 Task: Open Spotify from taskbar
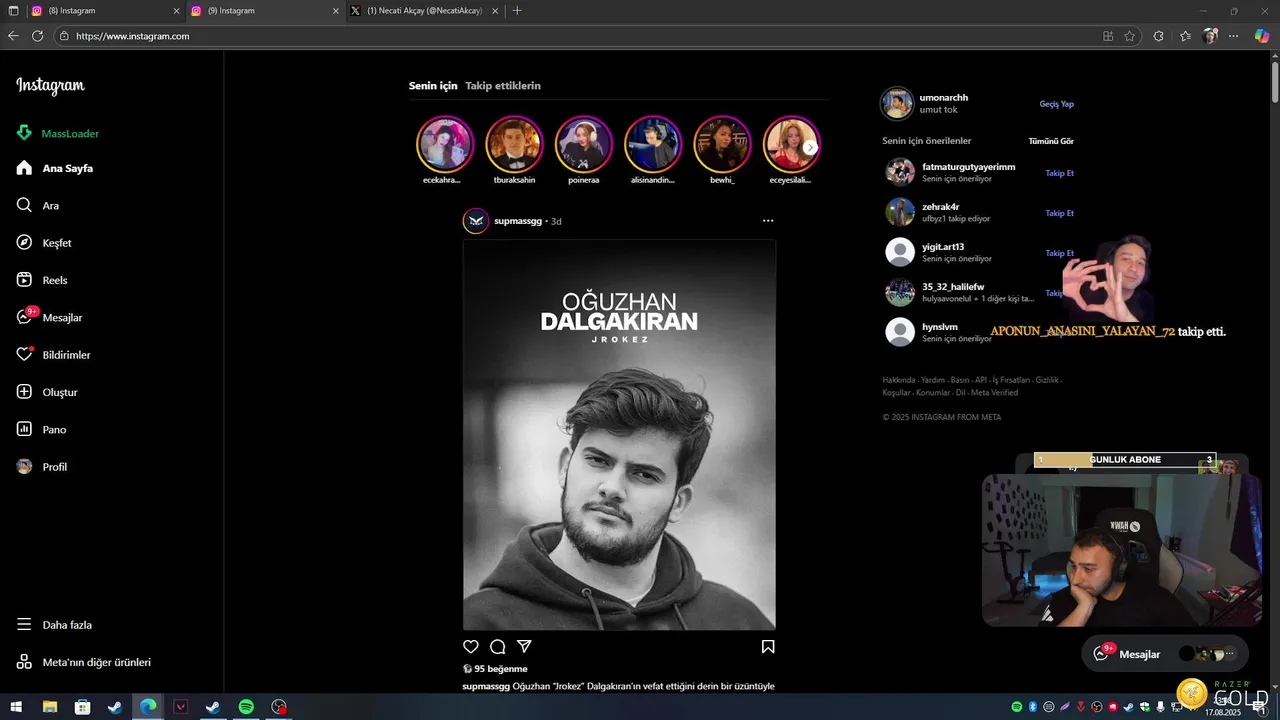click(x=246, y=708)
